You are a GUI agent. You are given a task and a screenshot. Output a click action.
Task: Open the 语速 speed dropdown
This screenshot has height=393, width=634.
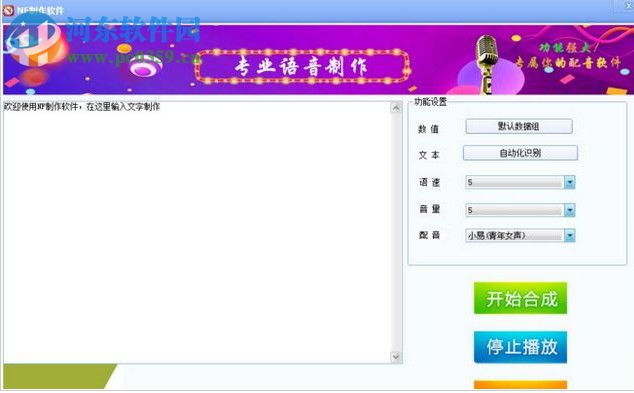569,182
